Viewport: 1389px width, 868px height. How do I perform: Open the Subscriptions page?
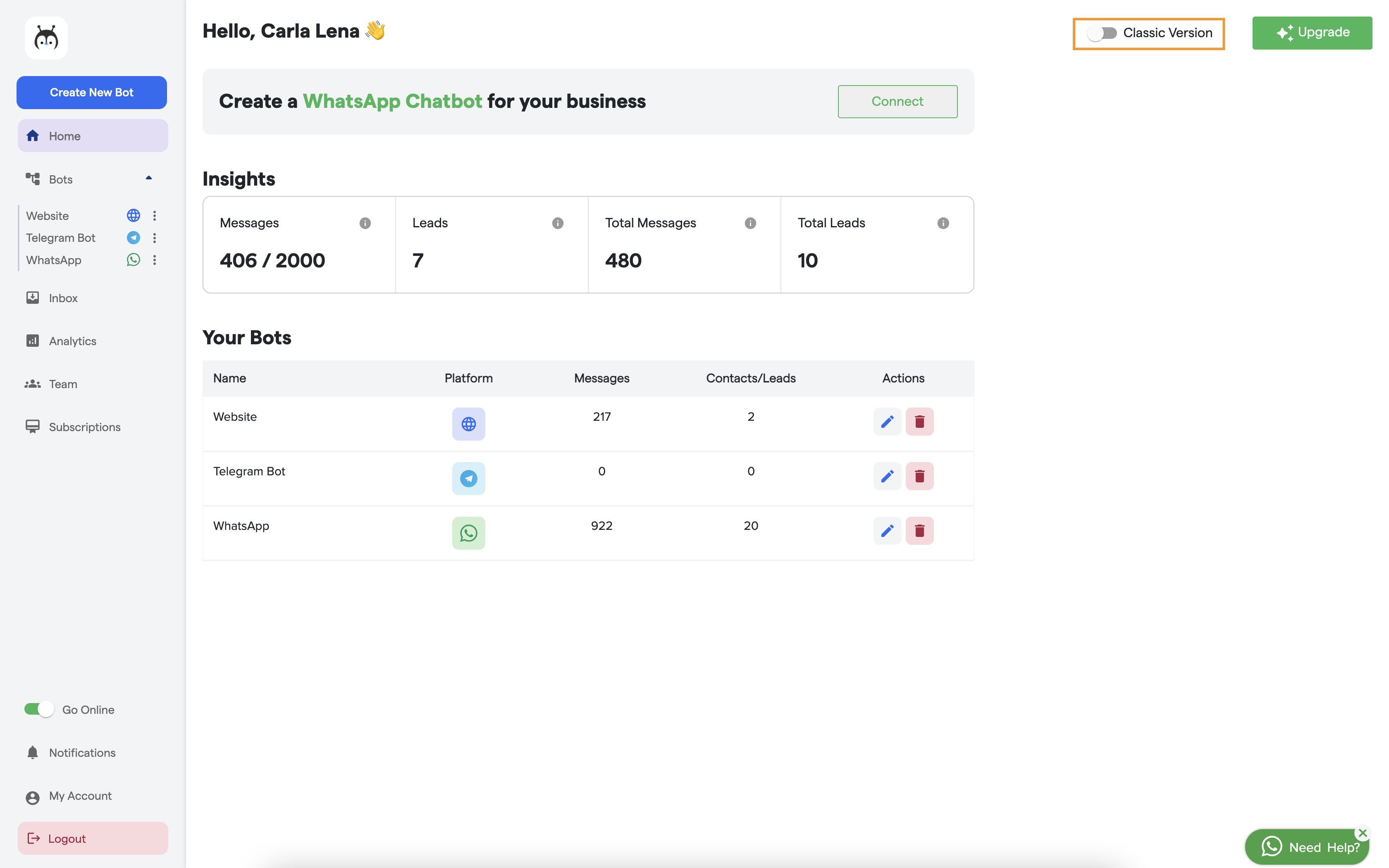pyautogui.click(x=93, y=427)
